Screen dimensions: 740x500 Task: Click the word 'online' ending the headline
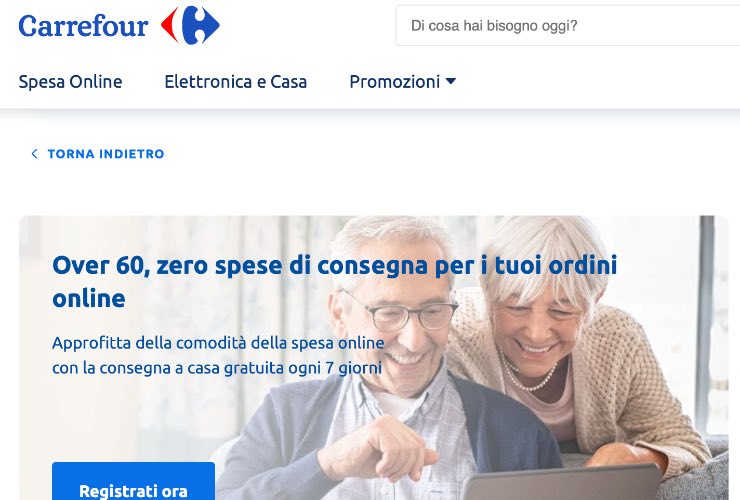coord(89,298)
